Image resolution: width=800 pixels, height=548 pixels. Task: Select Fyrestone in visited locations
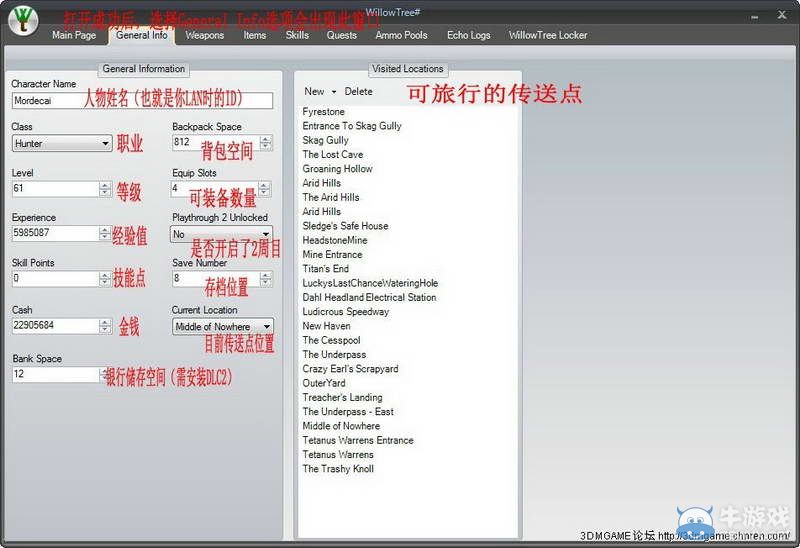323,111
